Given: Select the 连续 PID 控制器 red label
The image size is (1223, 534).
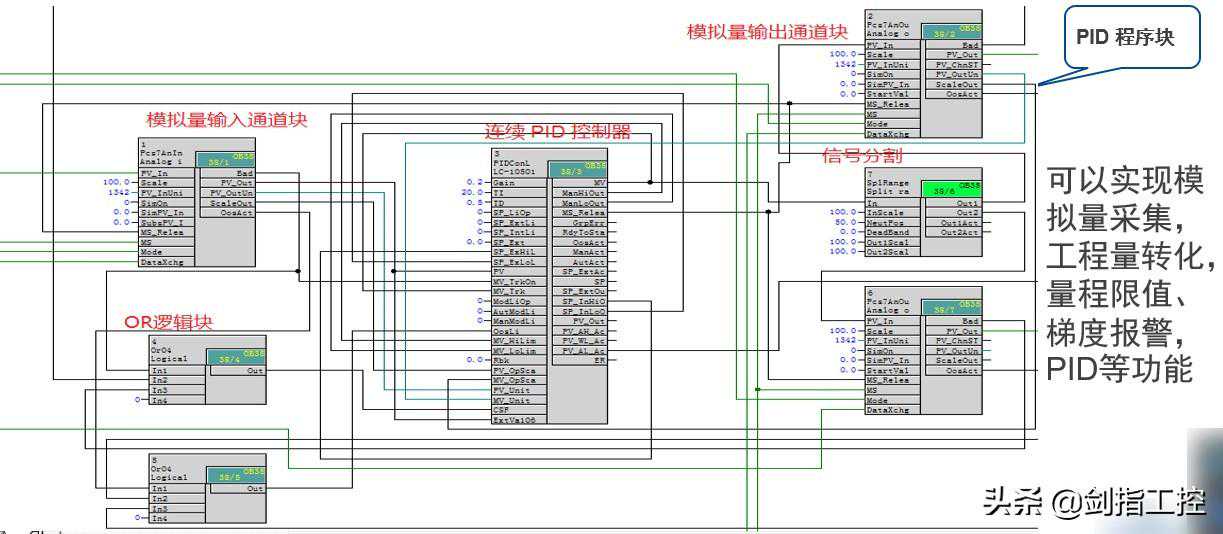Looking at the screenshot, I should coord(558,131).
